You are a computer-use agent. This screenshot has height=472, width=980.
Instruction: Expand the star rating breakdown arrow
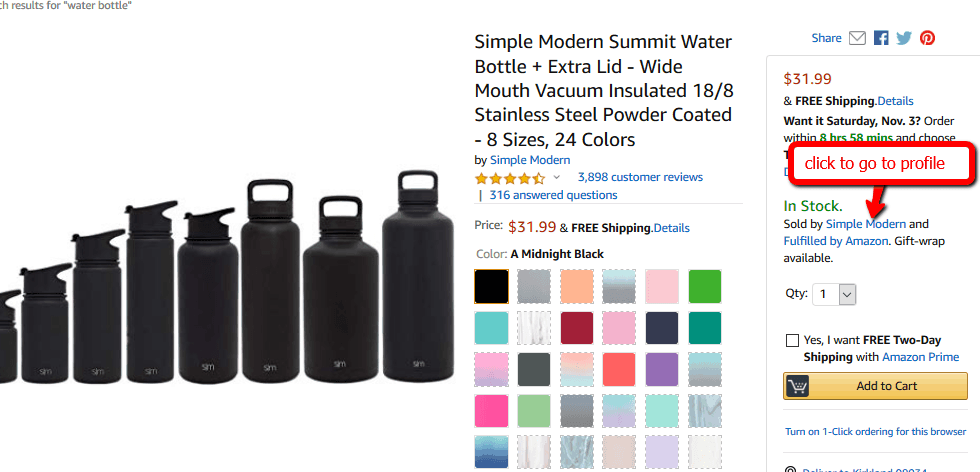point(557,178)
